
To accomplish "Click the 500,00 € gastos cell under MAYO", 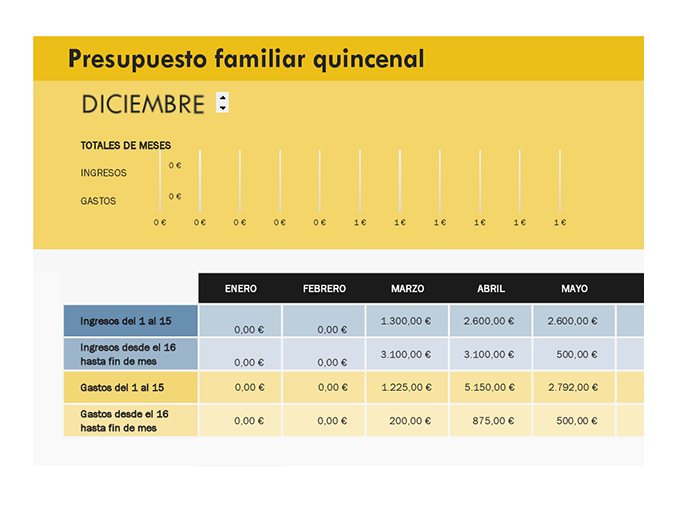I will 574,421.
